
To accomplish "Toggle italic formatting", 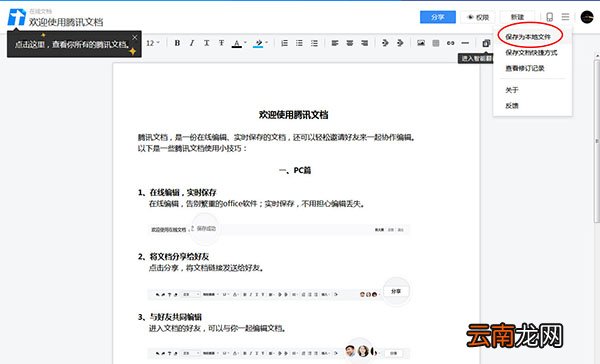I will 192,43.
